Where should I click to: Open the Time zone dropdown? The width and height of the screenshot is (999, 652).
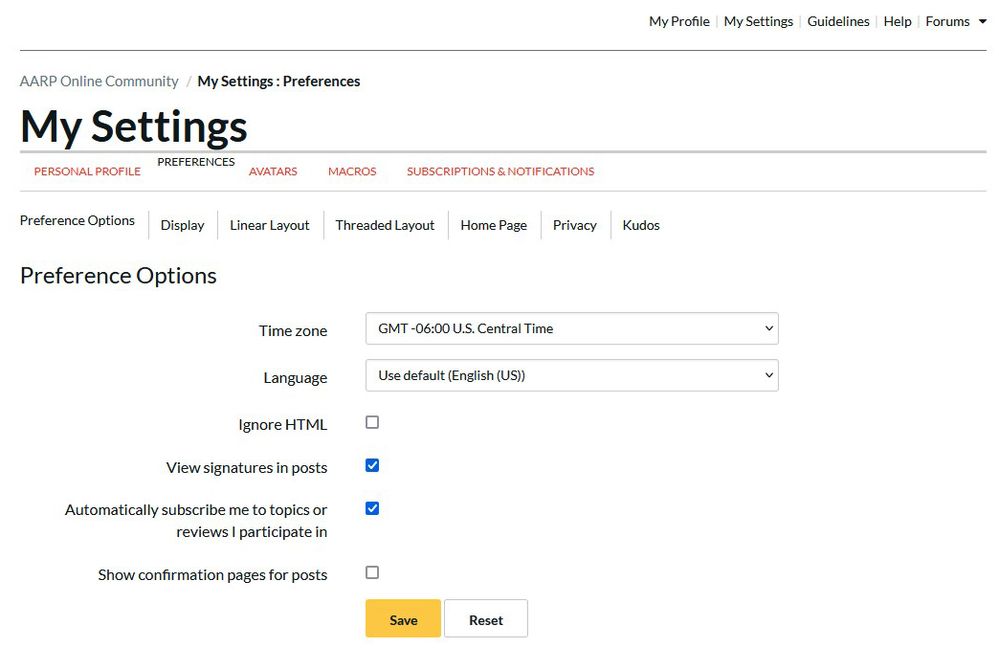click(571, 328)
